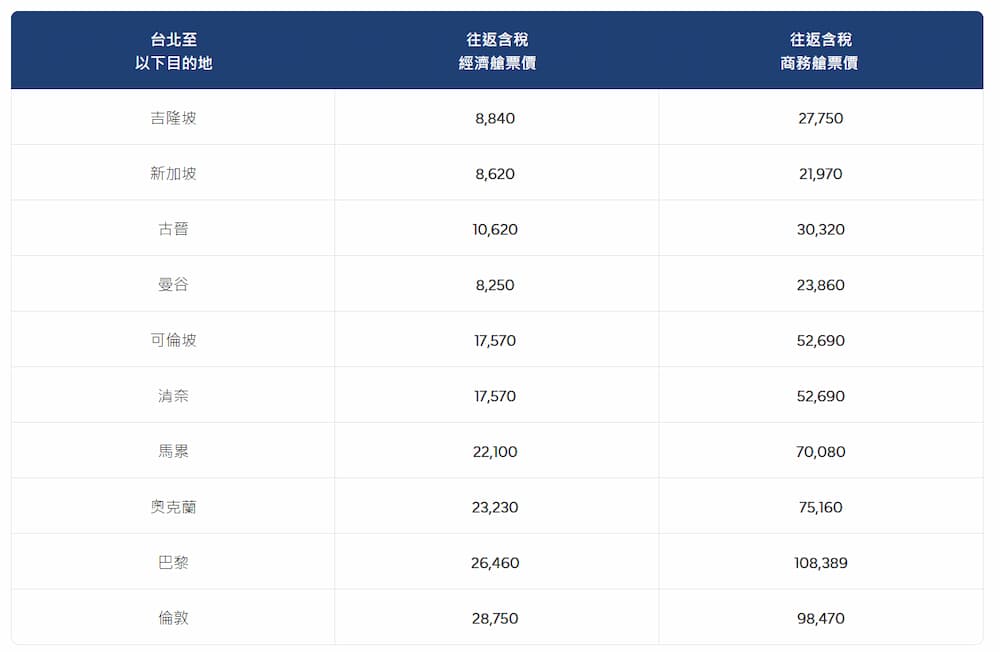Click business fare 75,160 for 奧克蘭
Screen dimensions: 1000x652
(820, 507)
